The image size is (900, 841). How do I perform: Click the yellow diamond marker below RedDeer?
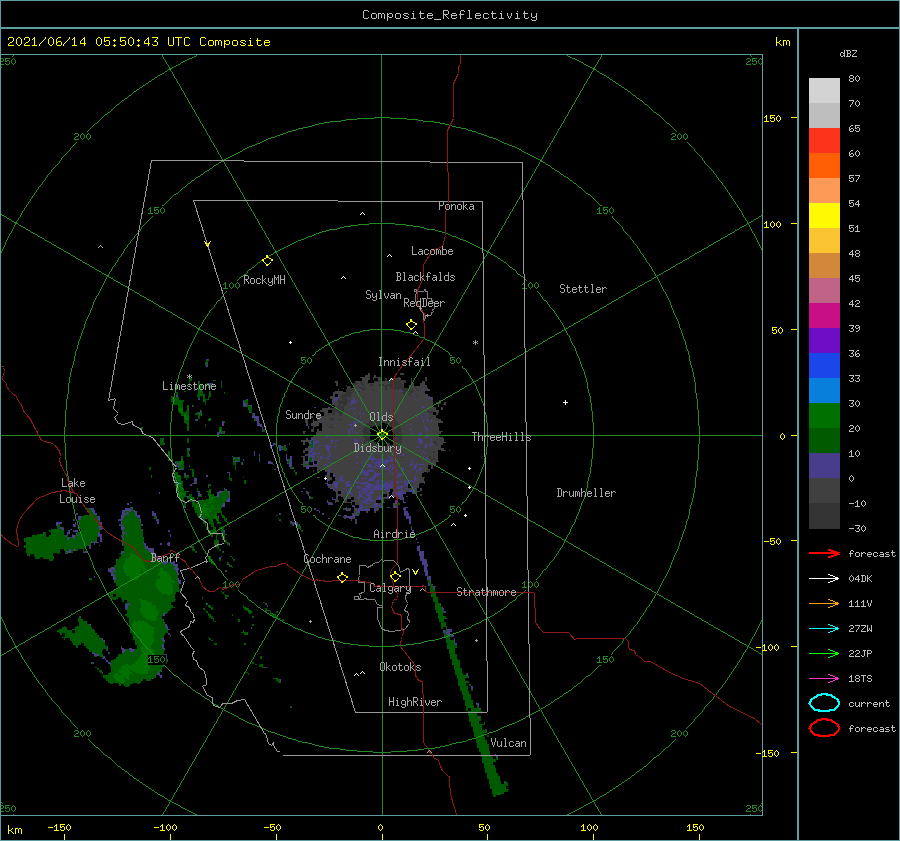point(411,325)
